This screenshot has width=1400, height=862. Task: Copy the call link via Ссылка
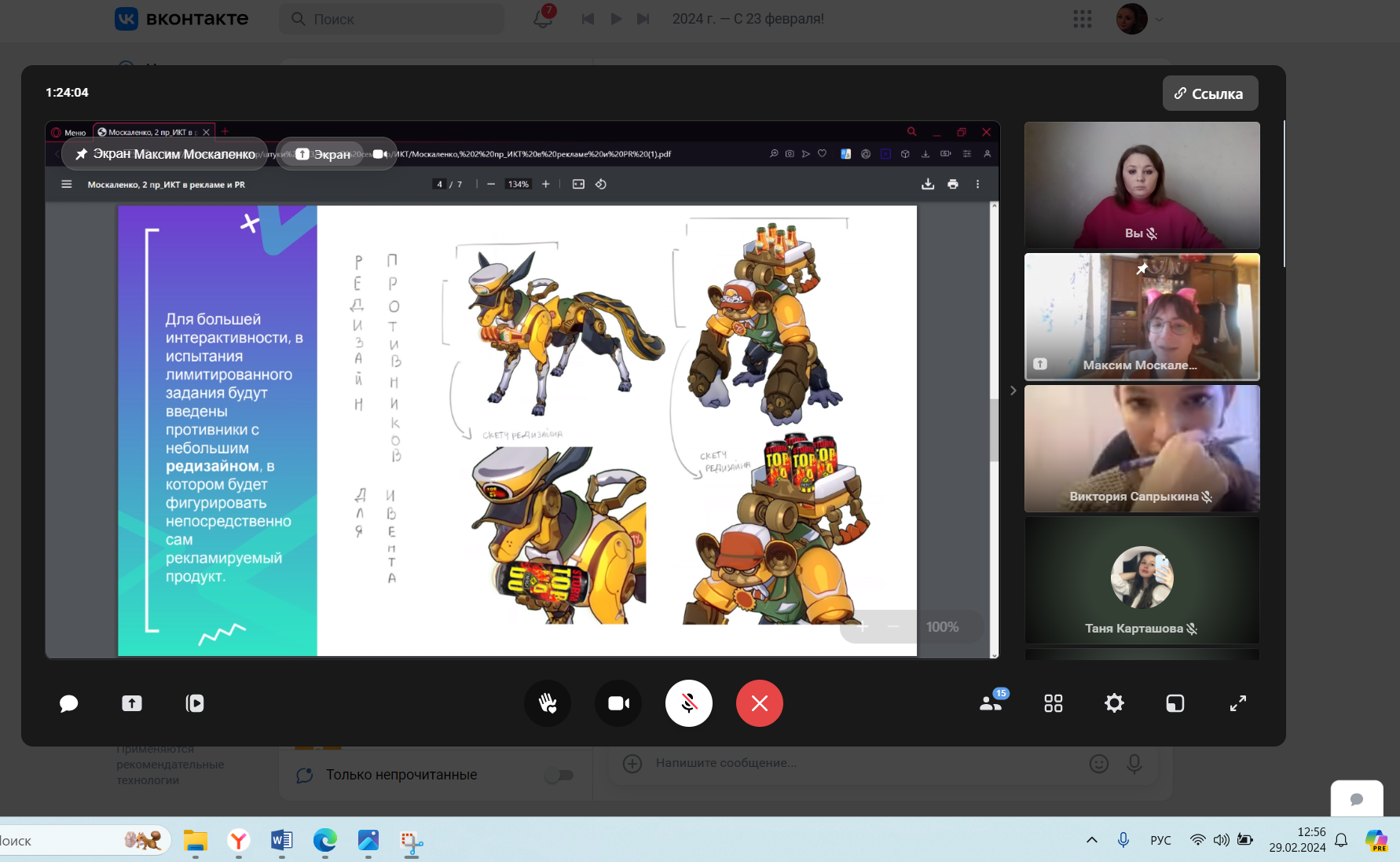(x=1210, y=94)
